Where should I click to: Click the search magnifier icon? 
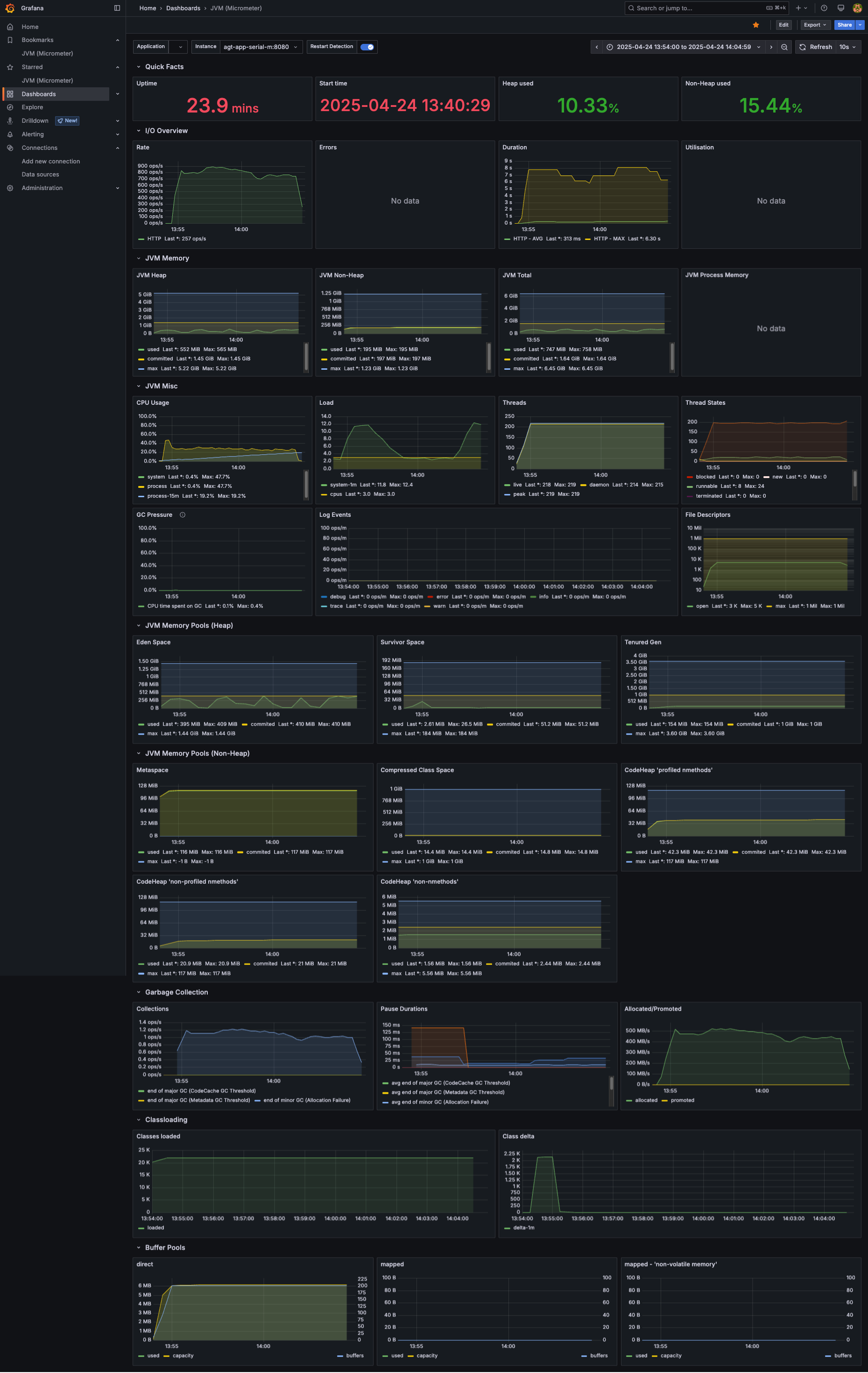click(x=631, y=8)
